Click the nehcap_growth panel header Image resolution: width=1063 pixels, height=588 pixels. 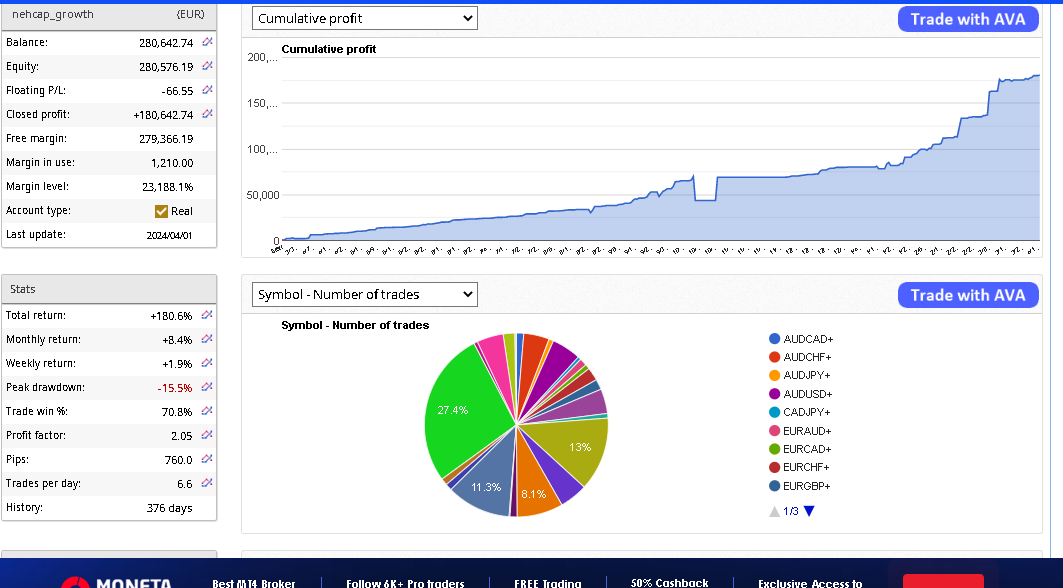click(x=109, y=14)
